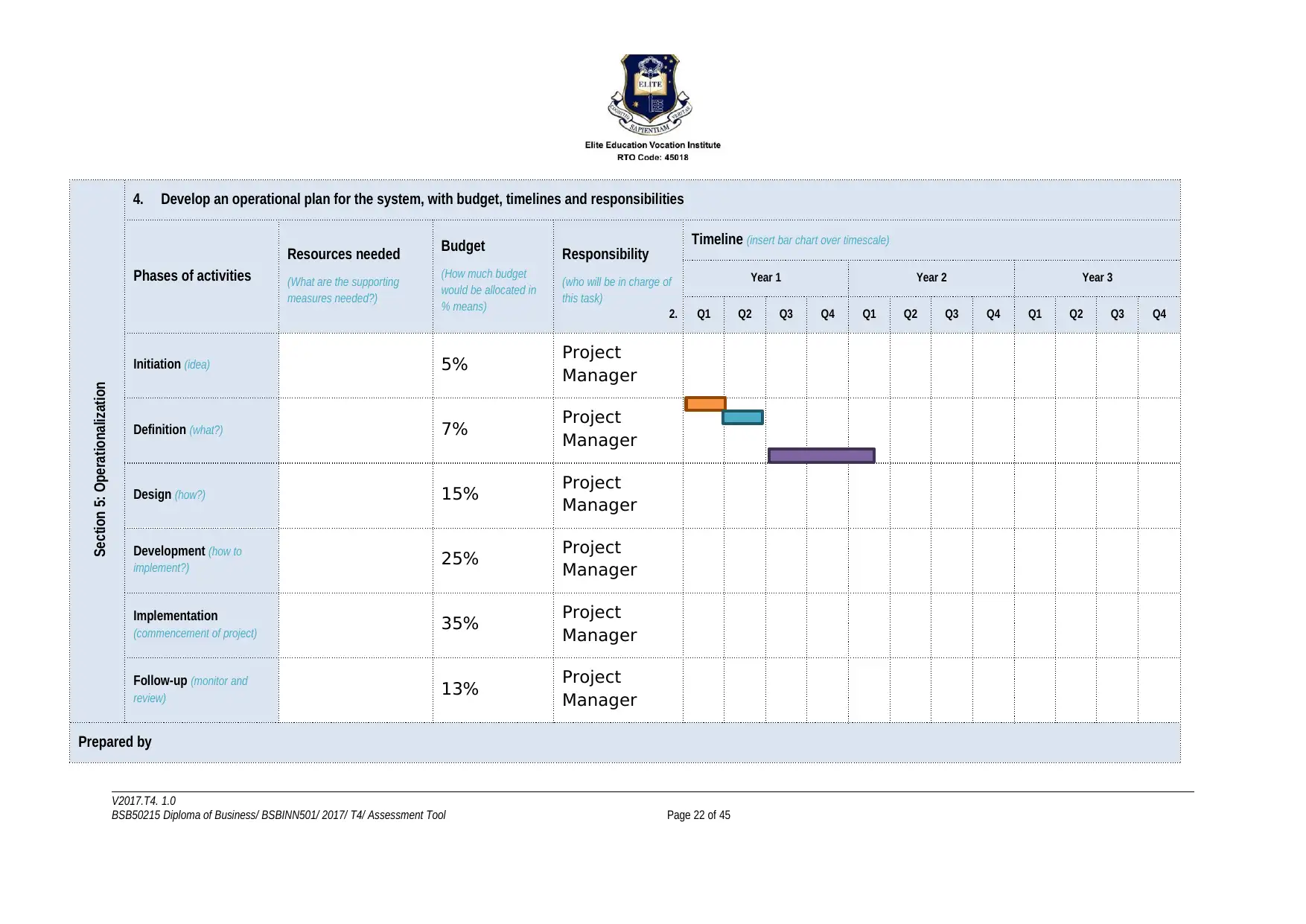Image resolution: width=1306 pixels, height=924 pixels.
Task: Click the 15% budget value
Action: 459,494
